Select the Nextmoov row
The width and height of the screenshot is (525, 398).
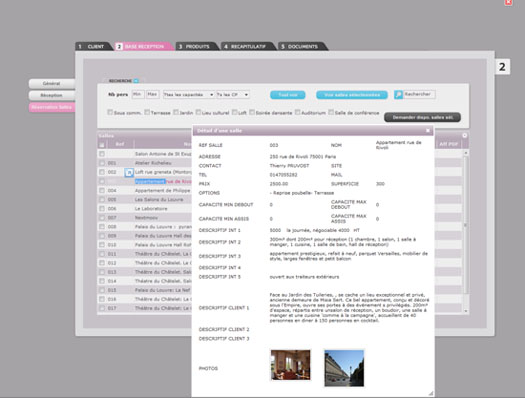click(x=145, y=218)
